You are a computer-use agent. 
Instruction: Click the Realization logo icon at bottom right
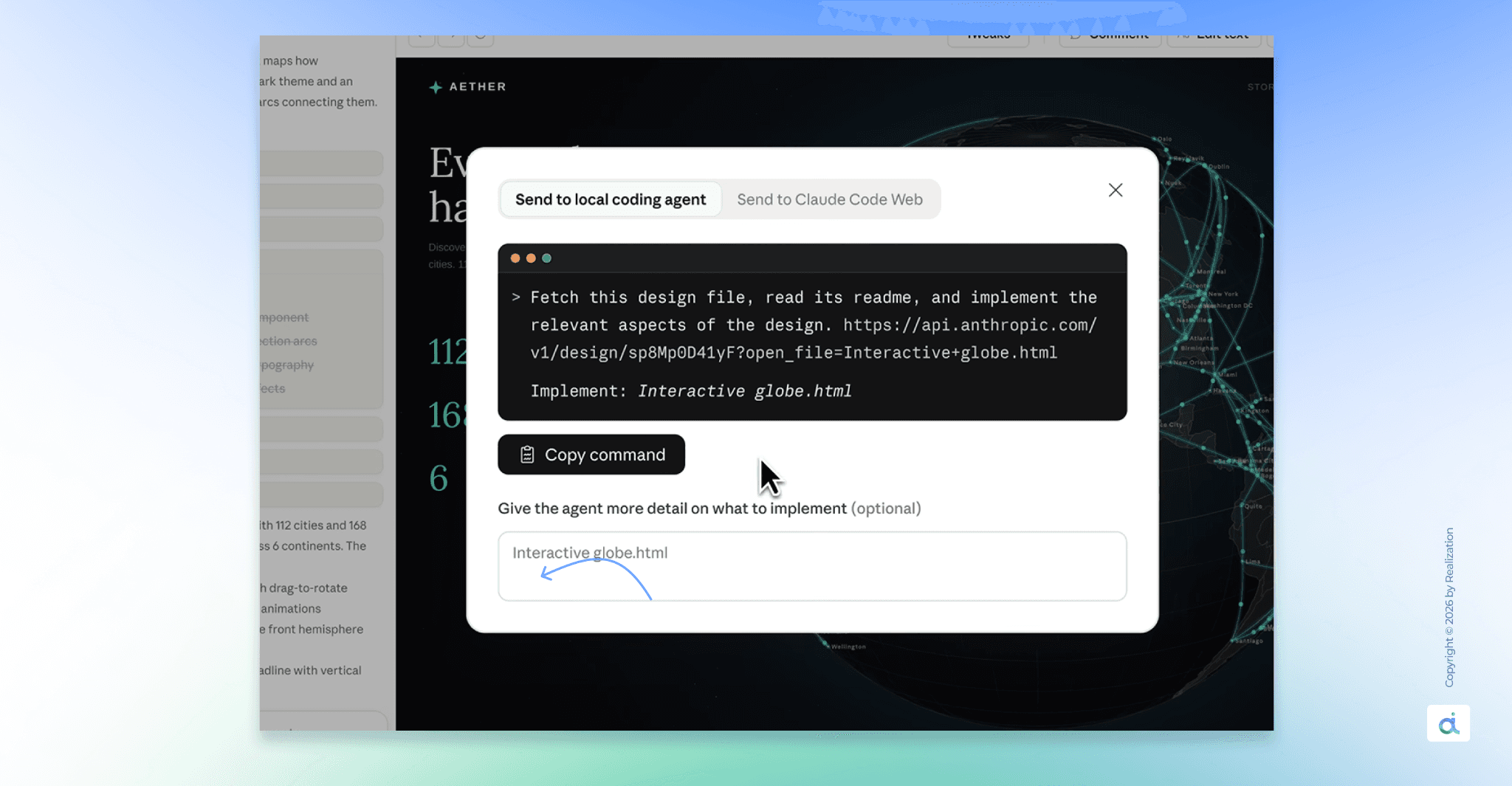point(1449,723)
